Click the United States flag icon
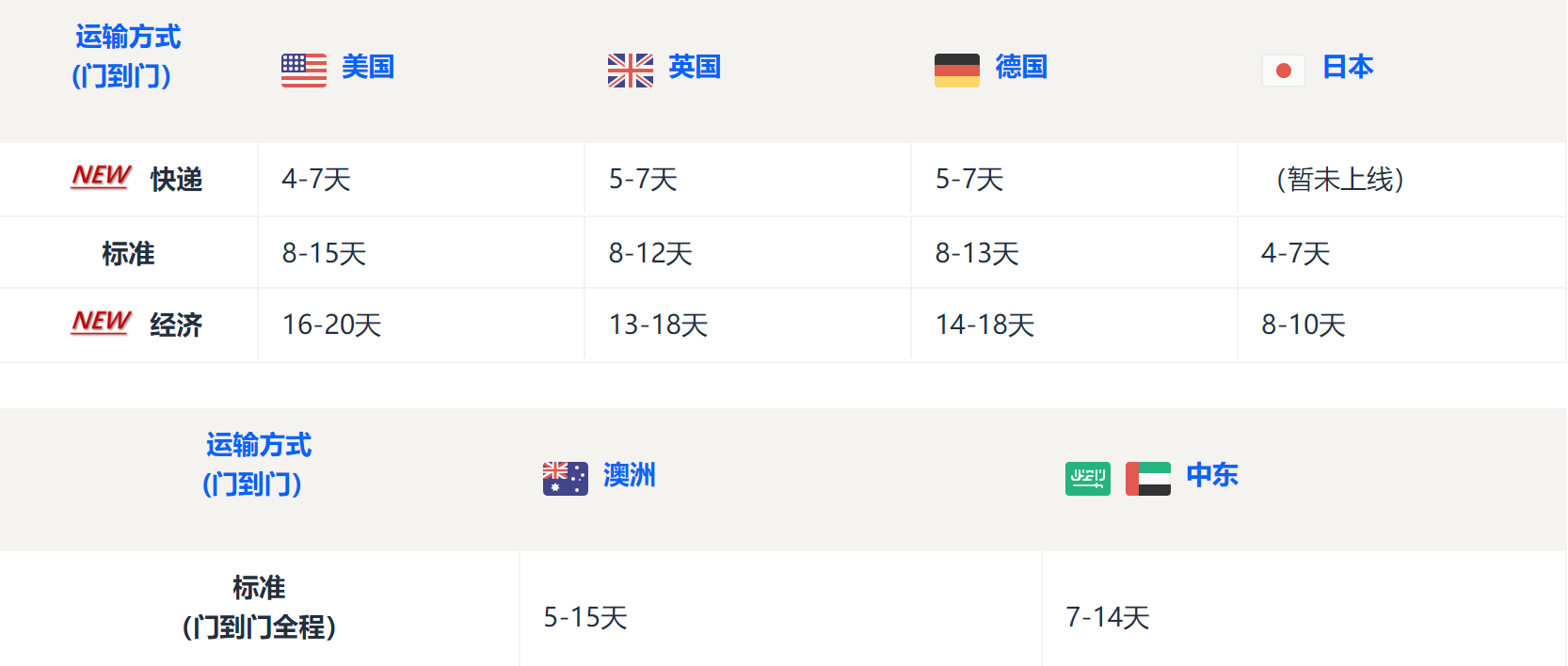 [304, 71]
